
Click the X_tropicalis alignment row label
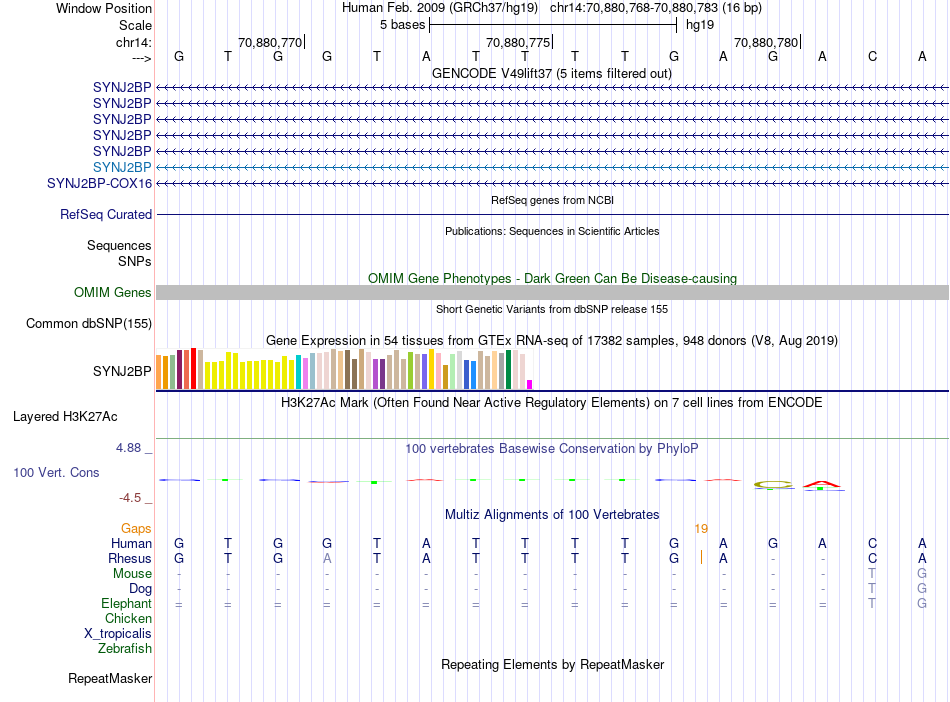pos(118,634)
